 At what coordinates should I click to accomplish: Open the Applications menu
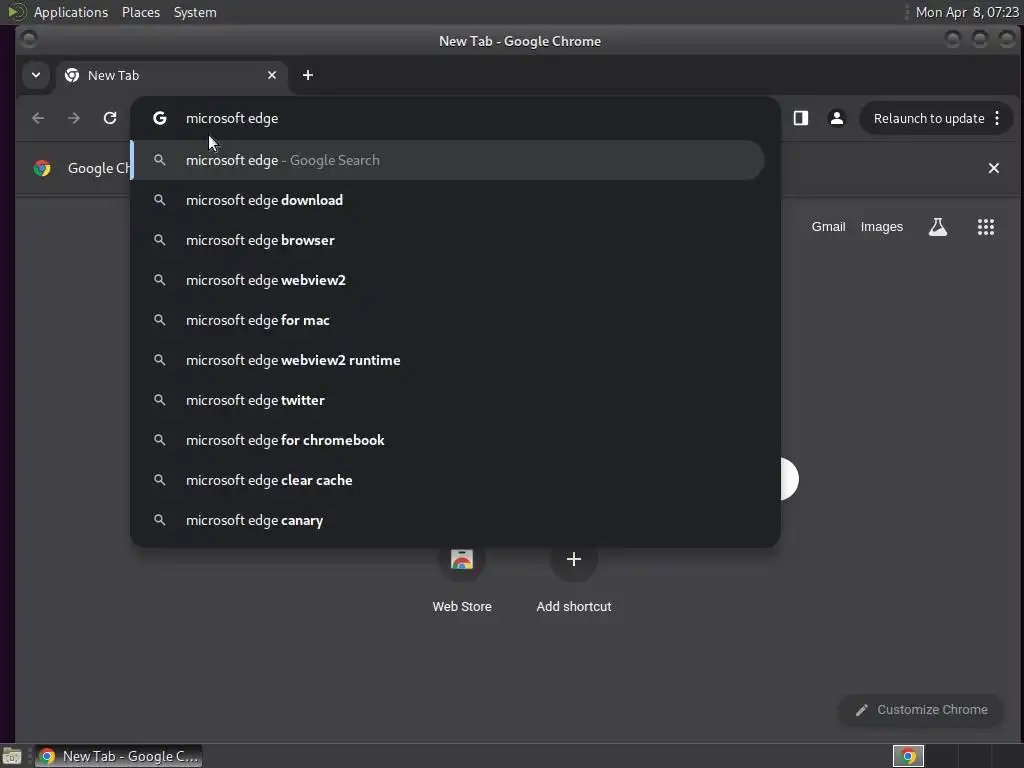pos(71,12)
